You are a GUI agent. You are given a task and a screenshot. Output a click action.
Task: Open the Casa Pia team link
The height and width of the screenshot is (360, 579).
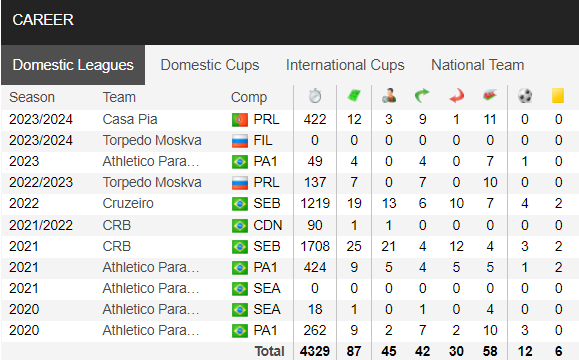click(130, 120)
